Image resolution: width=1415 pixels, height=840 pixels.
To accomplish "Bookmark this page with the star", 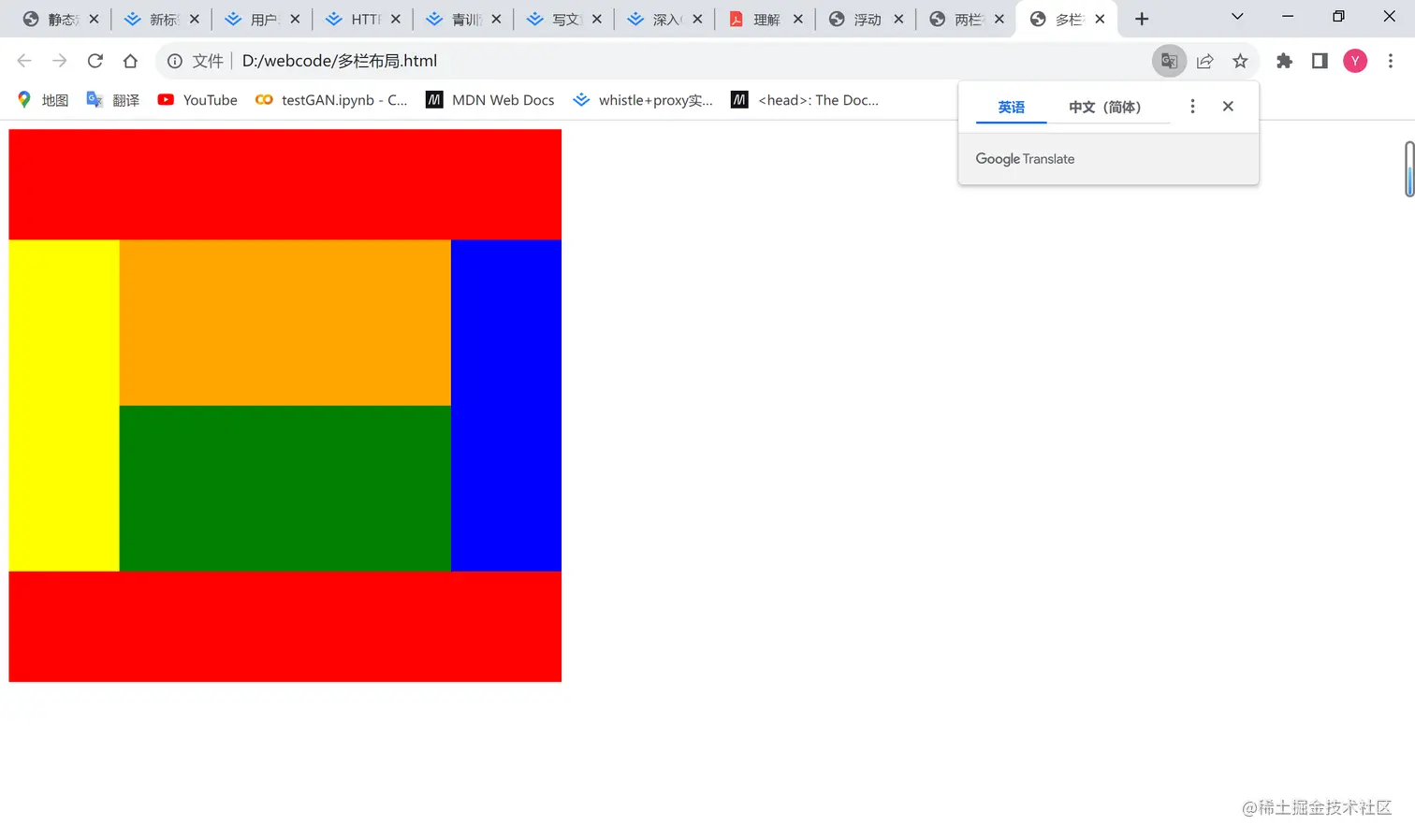I will pyautogui.click(x=1240, y=61).
